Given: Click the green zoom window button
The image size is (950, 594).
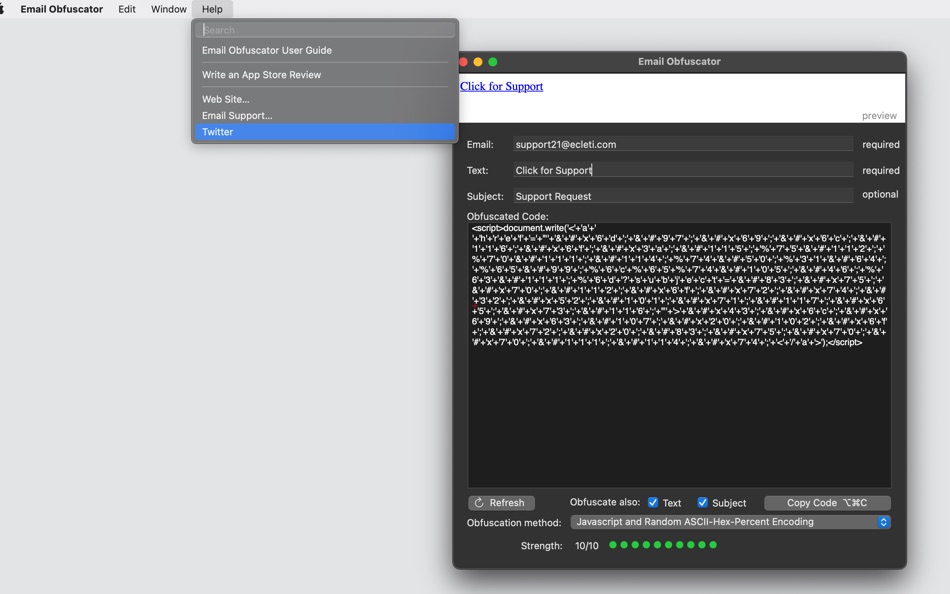Looking at the screenshot, I should (493, 62).
